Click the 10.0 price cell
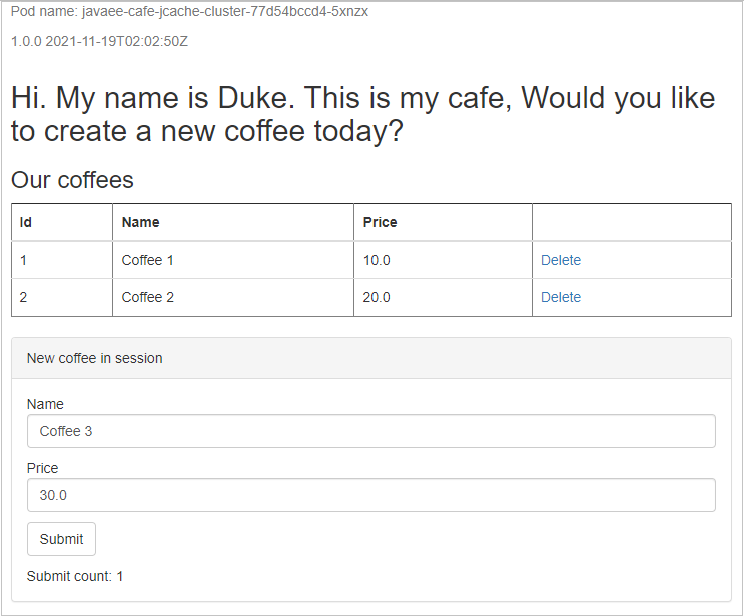Viewport: 744px width, 616px height. pyautogui.click(x=377, y=260)
